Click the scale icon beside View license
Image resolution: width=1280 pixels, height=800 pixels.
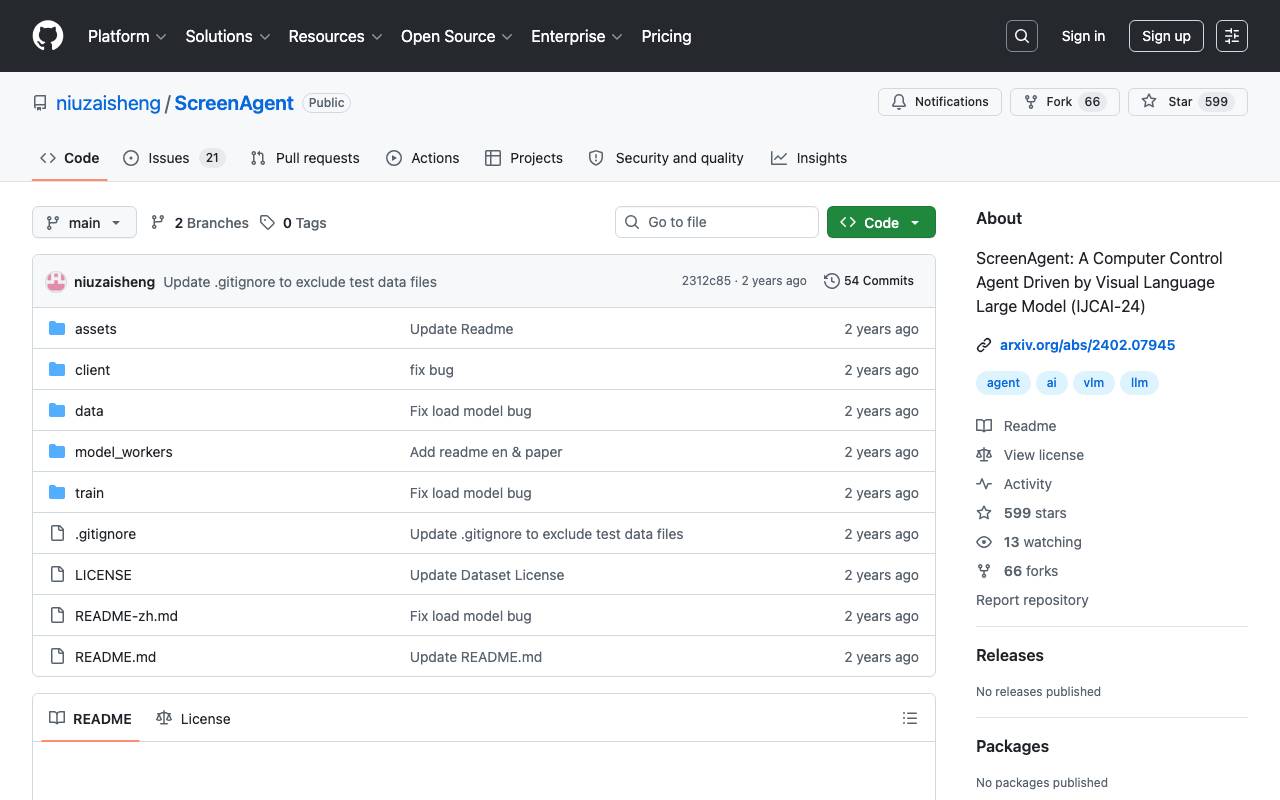pos(984,455)
